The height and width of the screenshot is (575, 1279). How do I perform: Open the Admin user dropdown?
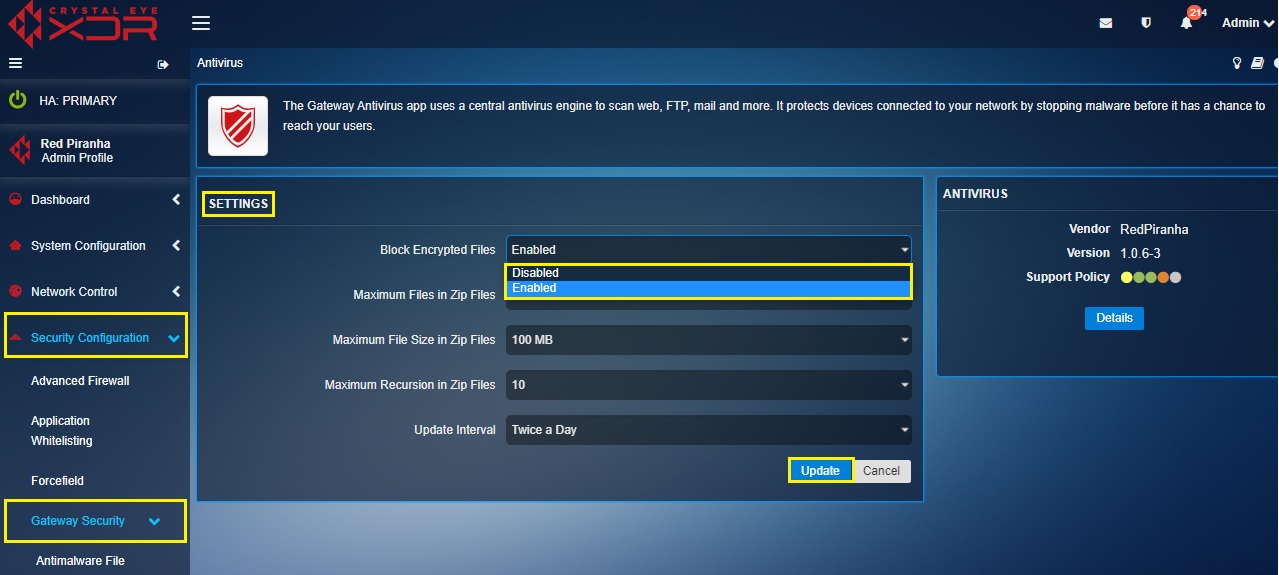(x=1248, y=23)
